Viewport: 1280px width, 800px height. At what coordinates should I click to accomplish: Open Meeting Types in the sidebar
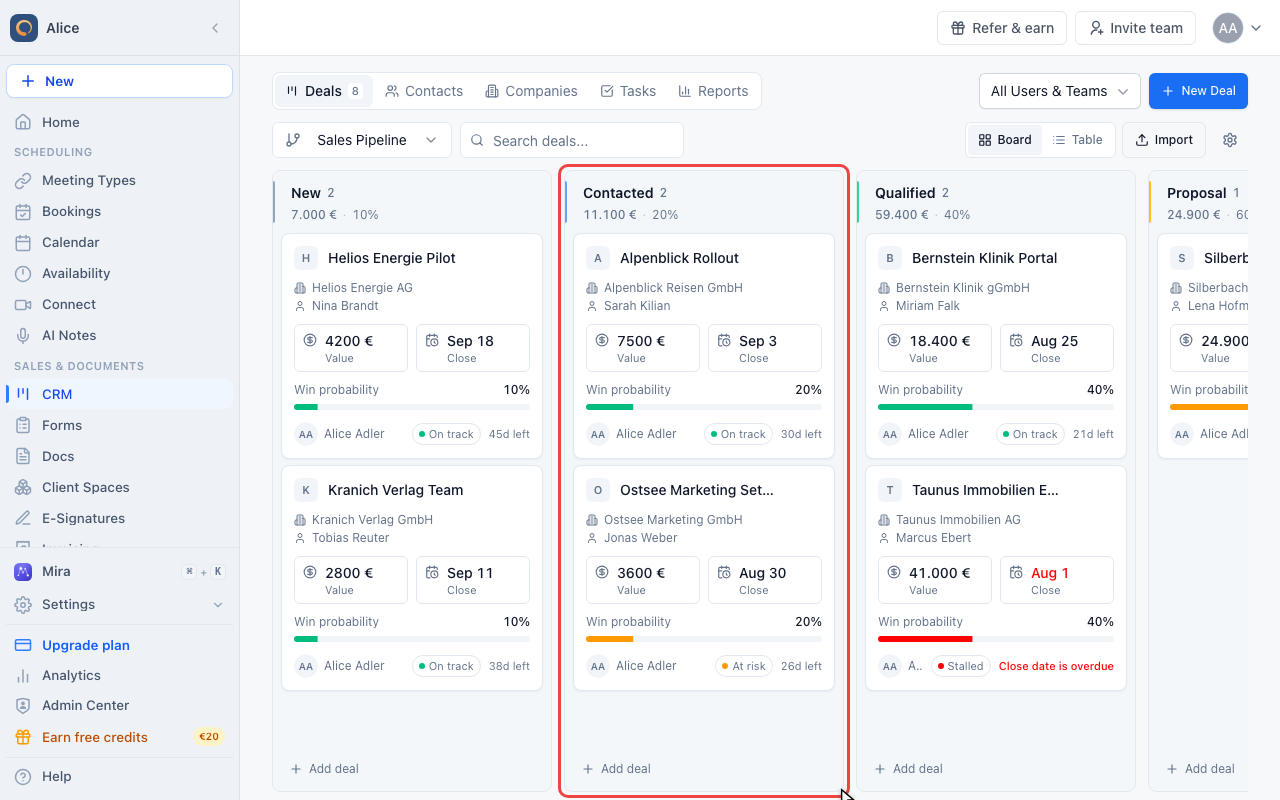119,180
